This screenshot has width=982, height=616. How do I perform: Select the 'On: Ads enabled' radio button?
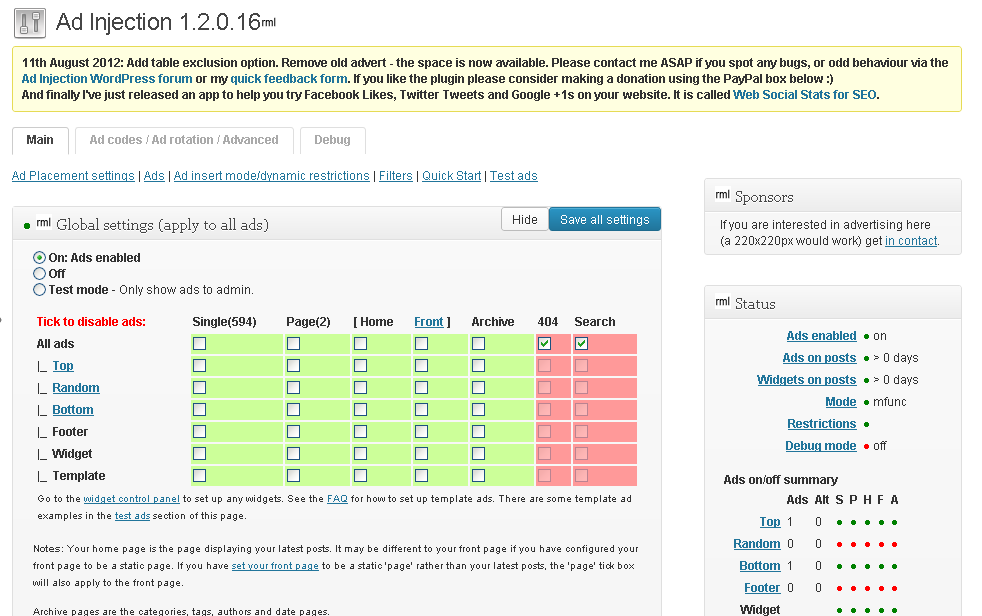pyautogui.click(x=40, y=257)
